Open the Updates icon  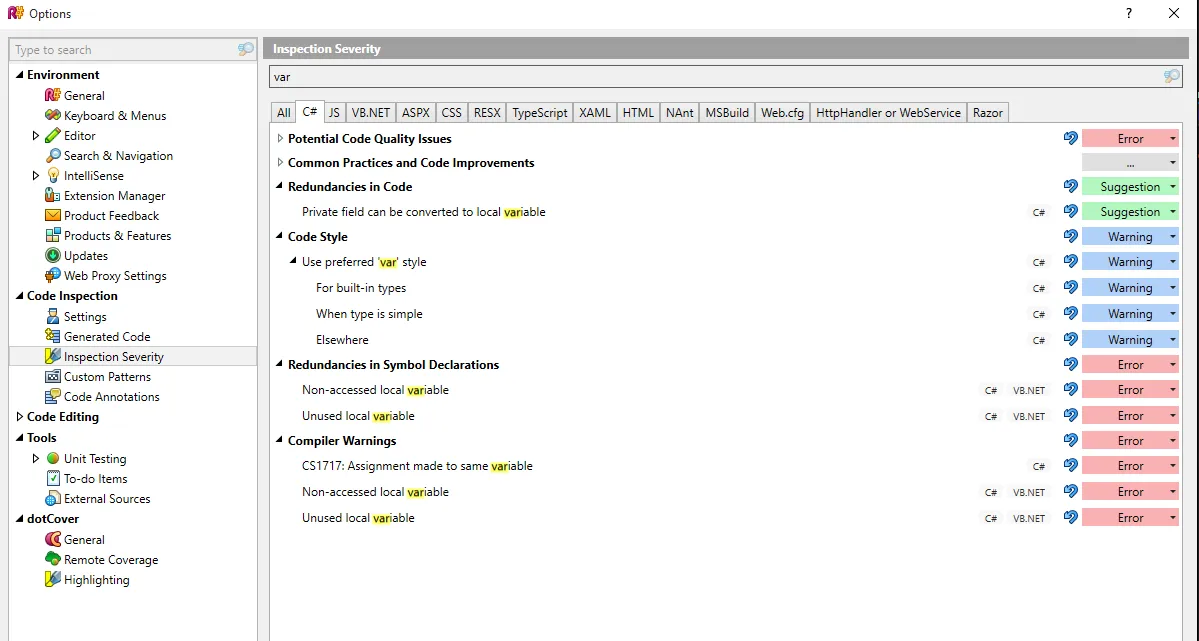point(53,255)
